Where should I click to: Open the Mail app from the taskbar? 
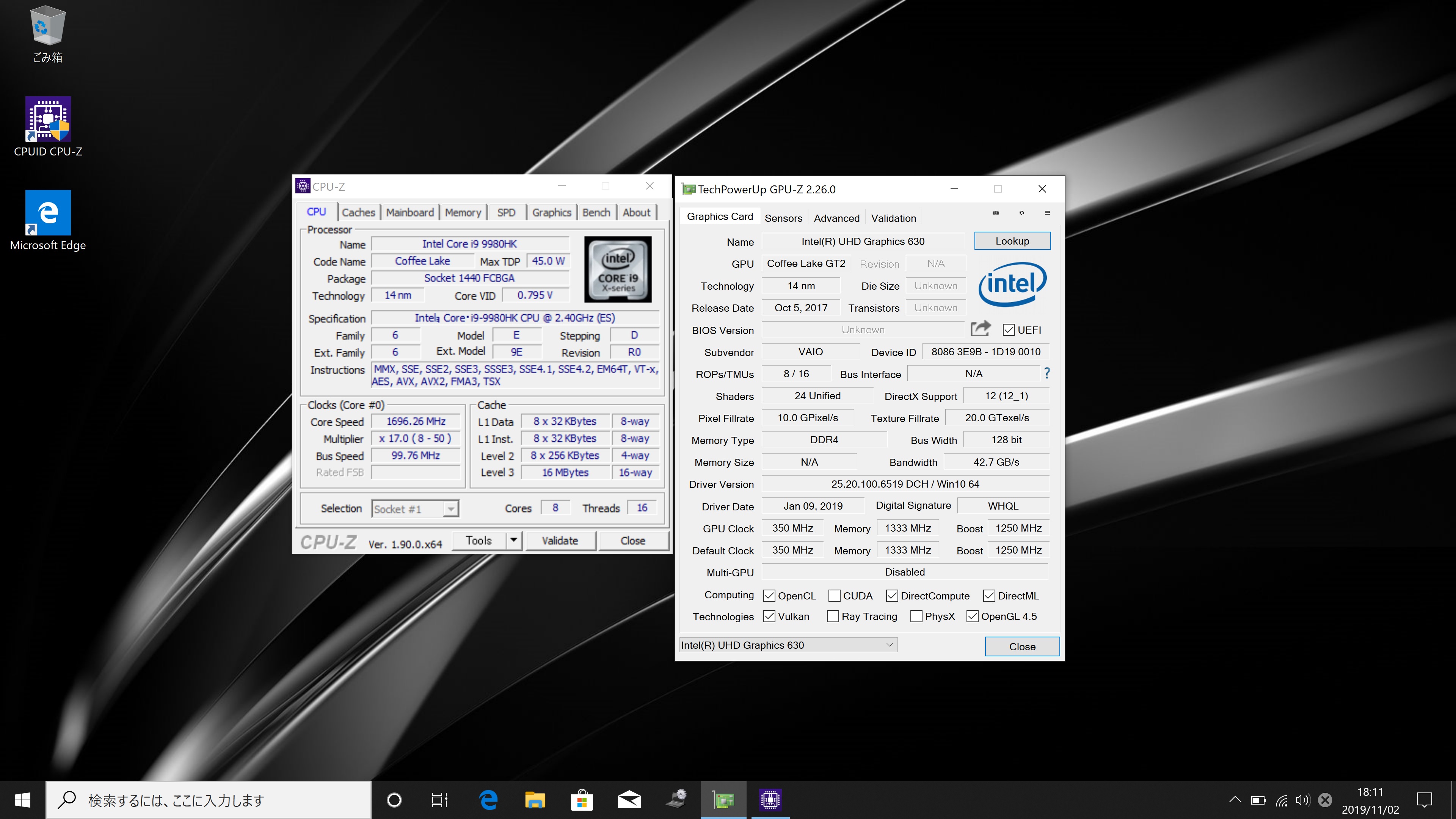click(629, 800)
